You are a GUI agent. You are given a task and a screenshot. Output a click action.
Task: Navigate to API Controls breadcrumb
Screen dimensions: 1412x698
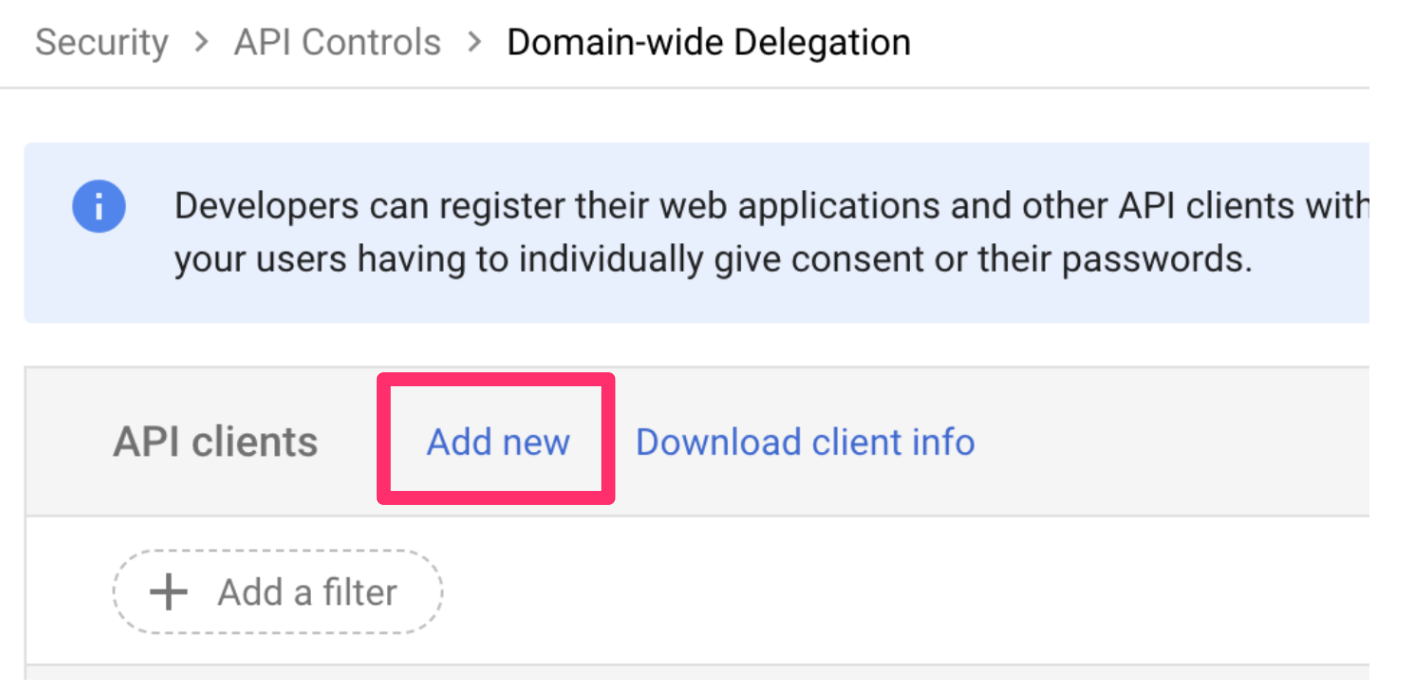(337, 43)
